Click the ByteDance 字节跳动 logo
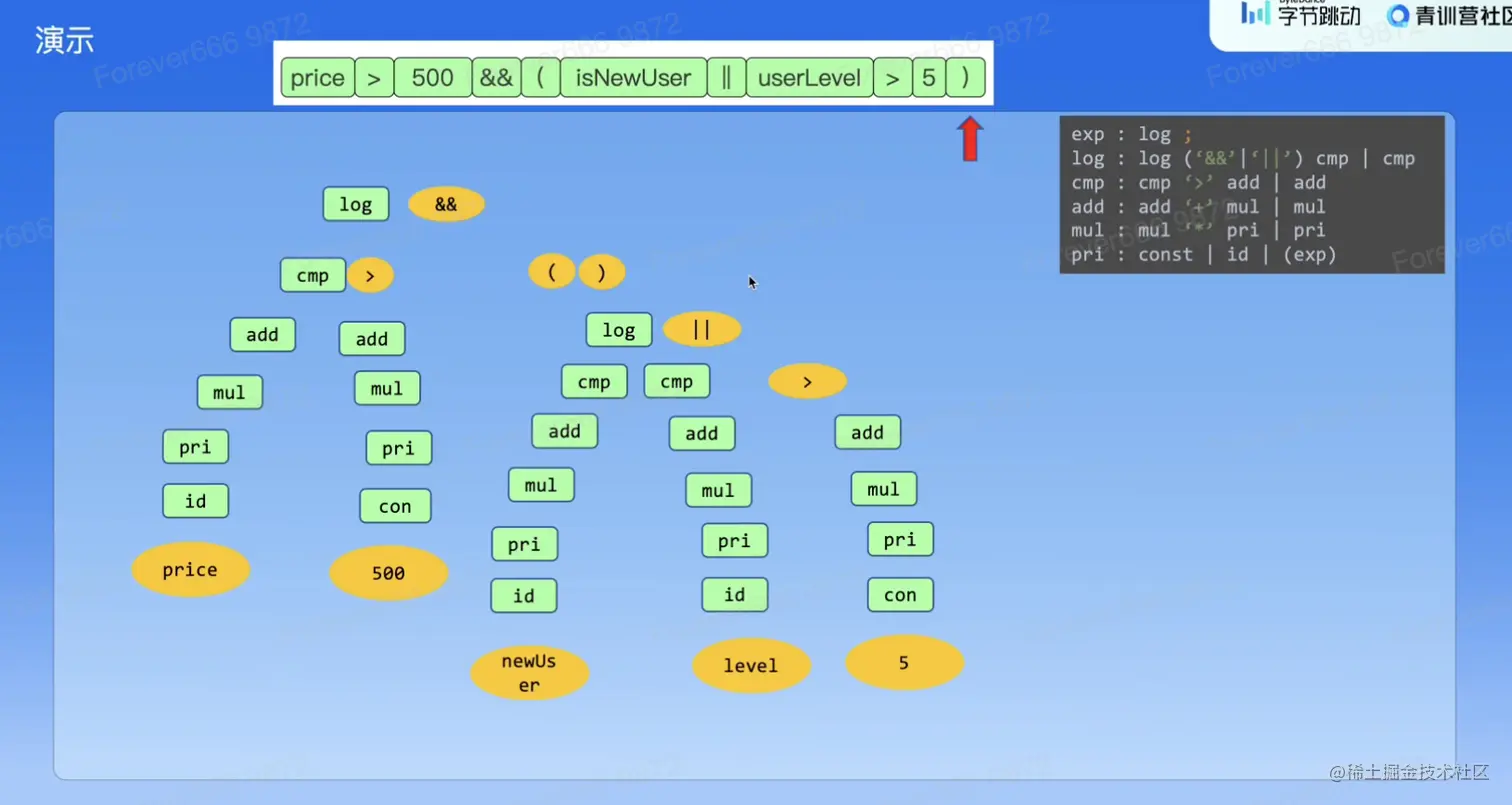 click(x=1300, y=14)
